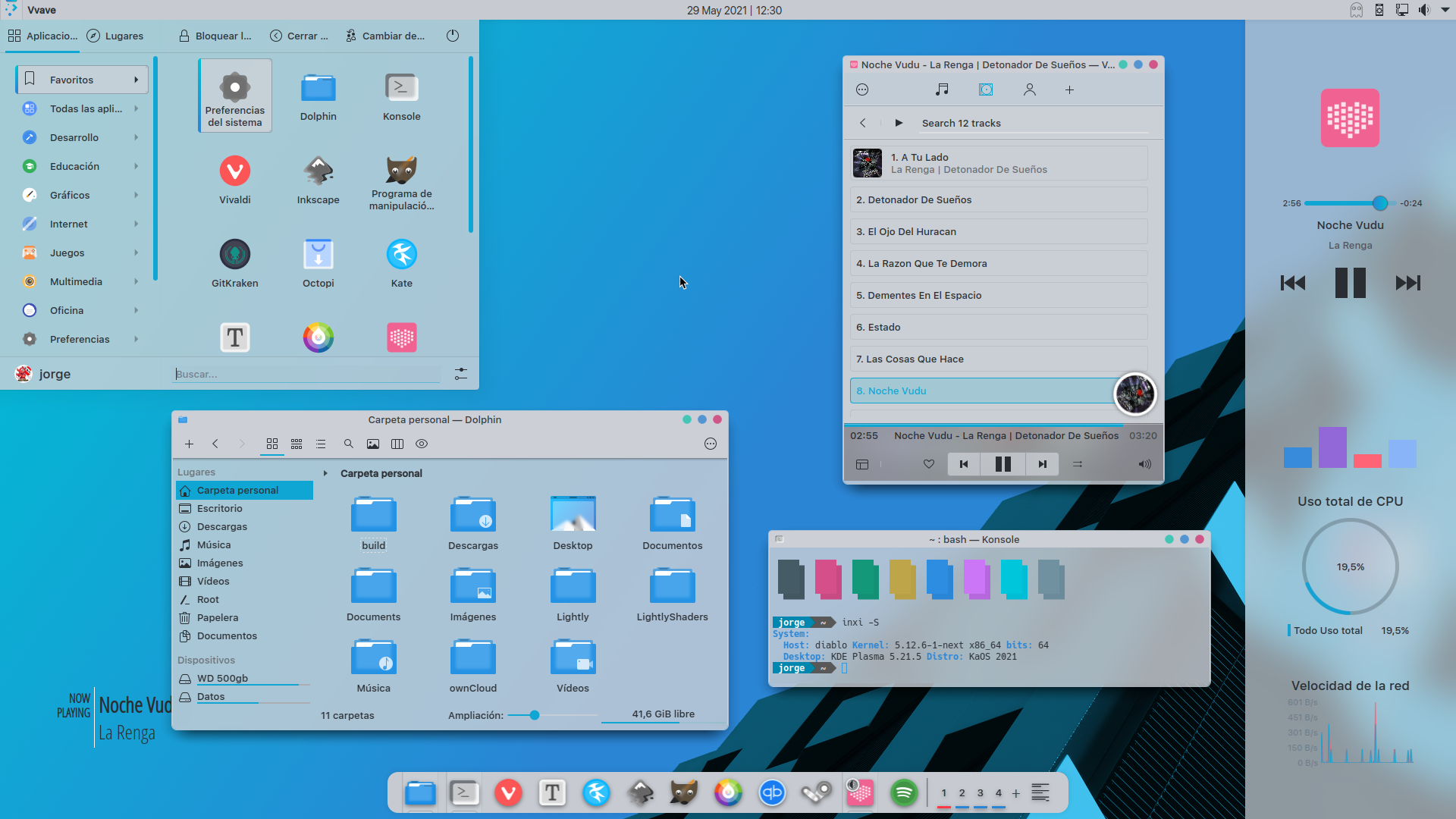Enable shuffle playback in Vvave
1456x819 pixels.
click(x=1079, y=463)
